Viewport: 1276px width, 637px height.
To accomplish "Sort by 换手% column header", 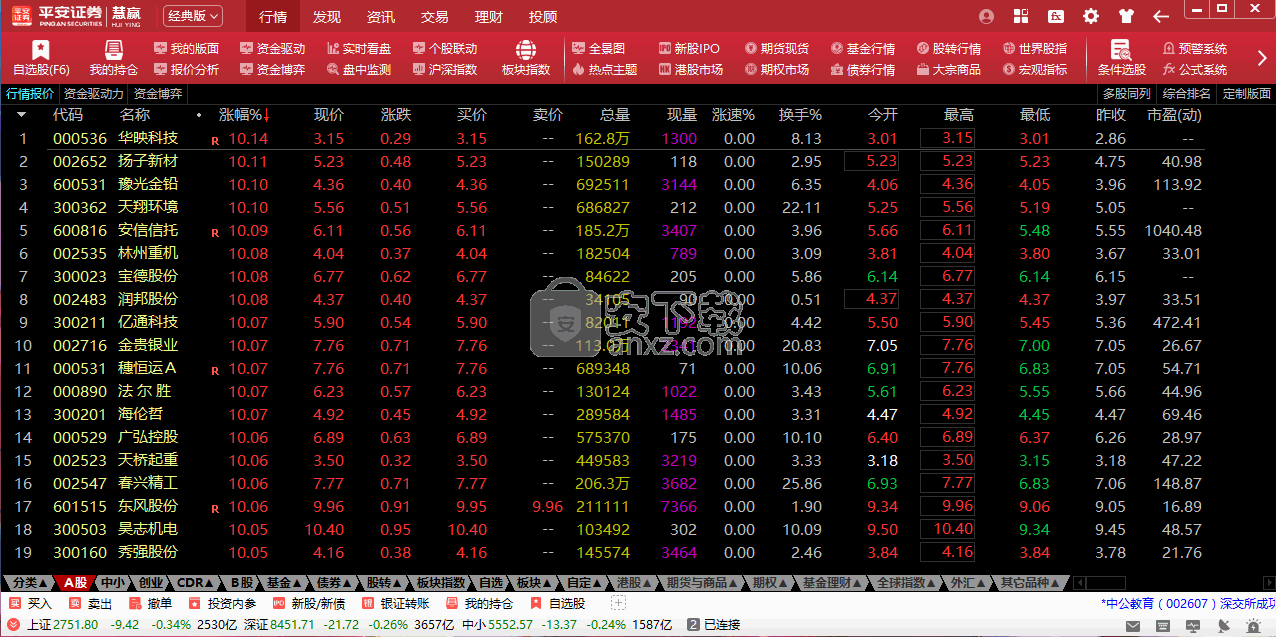I will pyautogui.click(x=800, y=115).
